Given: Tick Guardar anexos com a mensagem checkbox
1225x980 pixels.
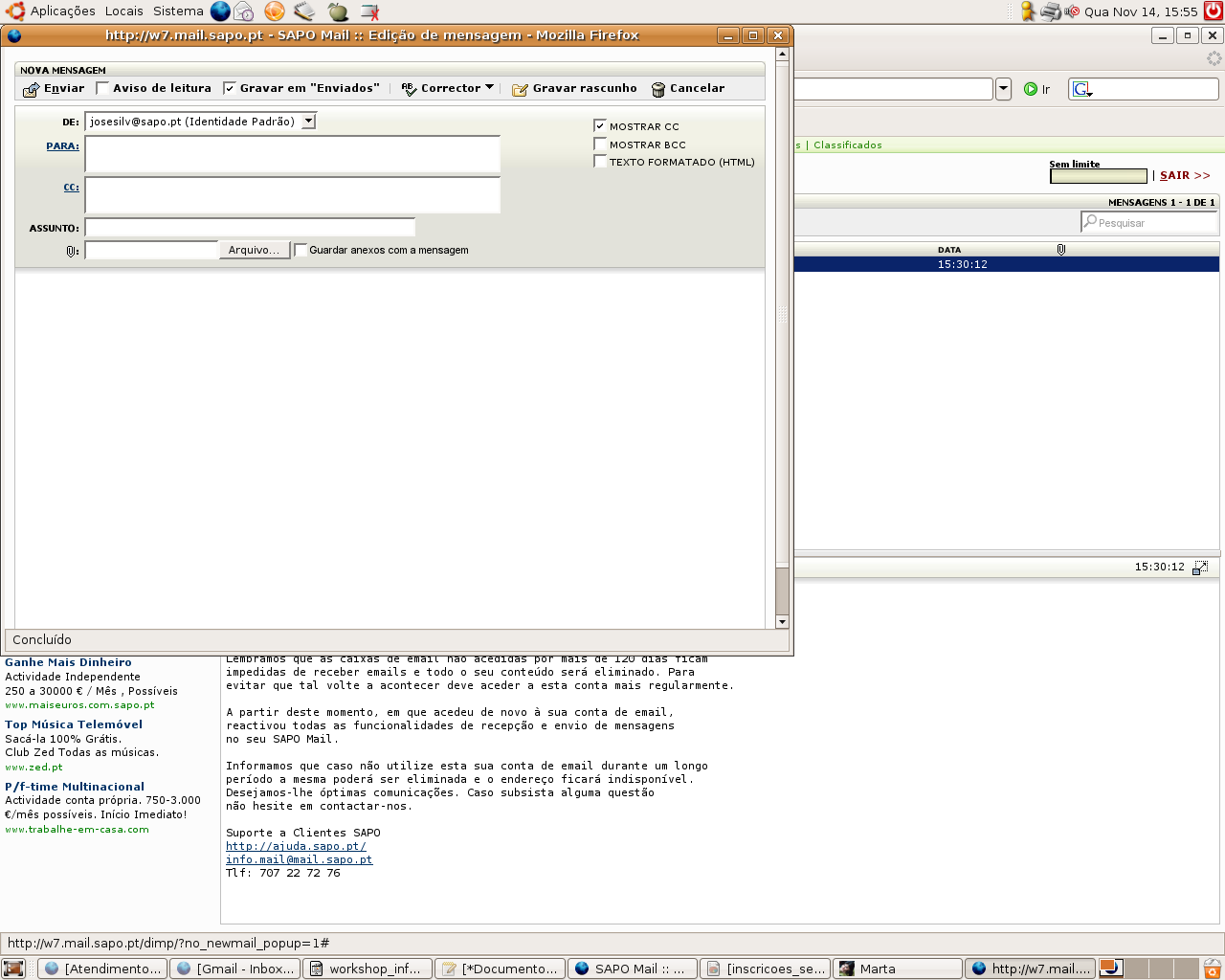Looking at the screenshot, I should click(301, 250).
